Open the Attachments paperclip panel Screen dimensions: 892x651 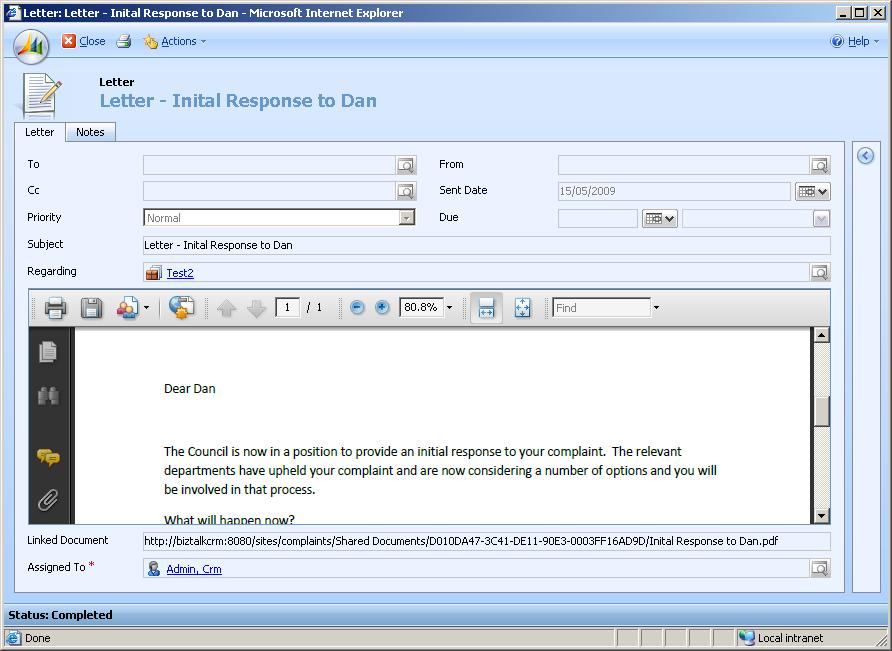pos(48,500)
